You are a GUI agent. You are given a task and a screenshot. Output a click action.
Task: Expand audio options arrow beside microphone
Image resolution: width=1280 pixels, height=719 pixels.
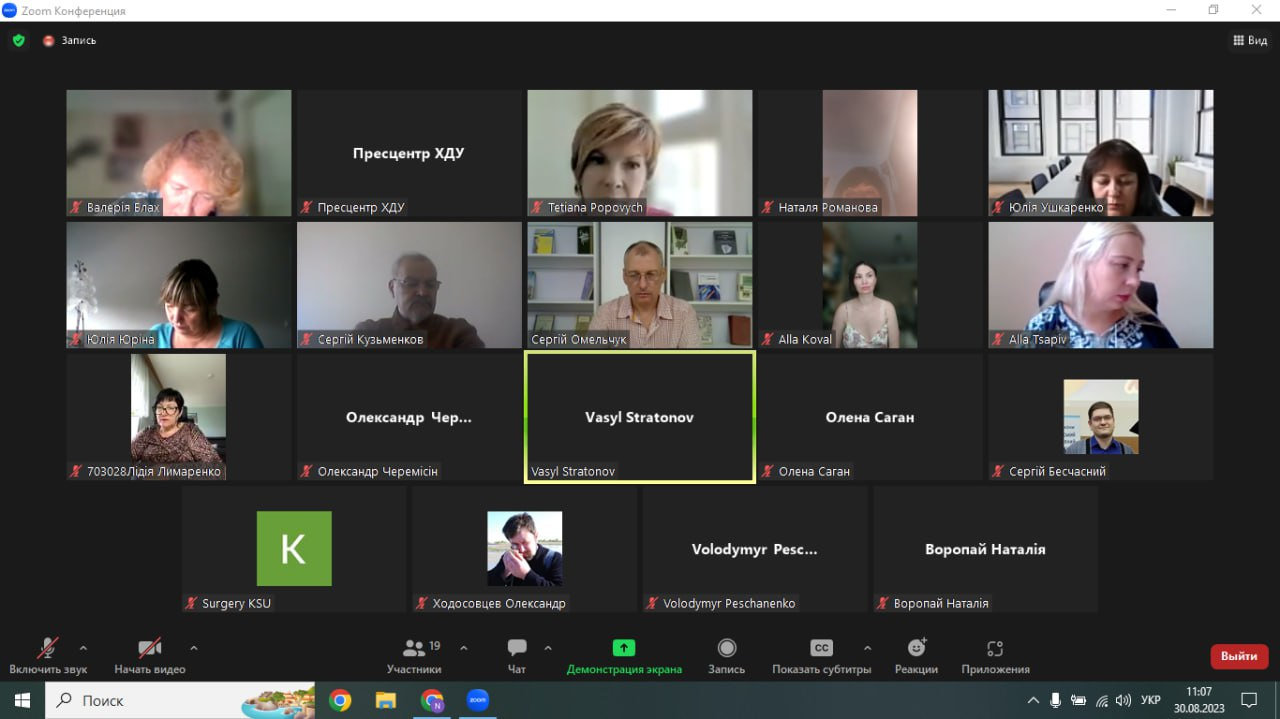point(83,648)
